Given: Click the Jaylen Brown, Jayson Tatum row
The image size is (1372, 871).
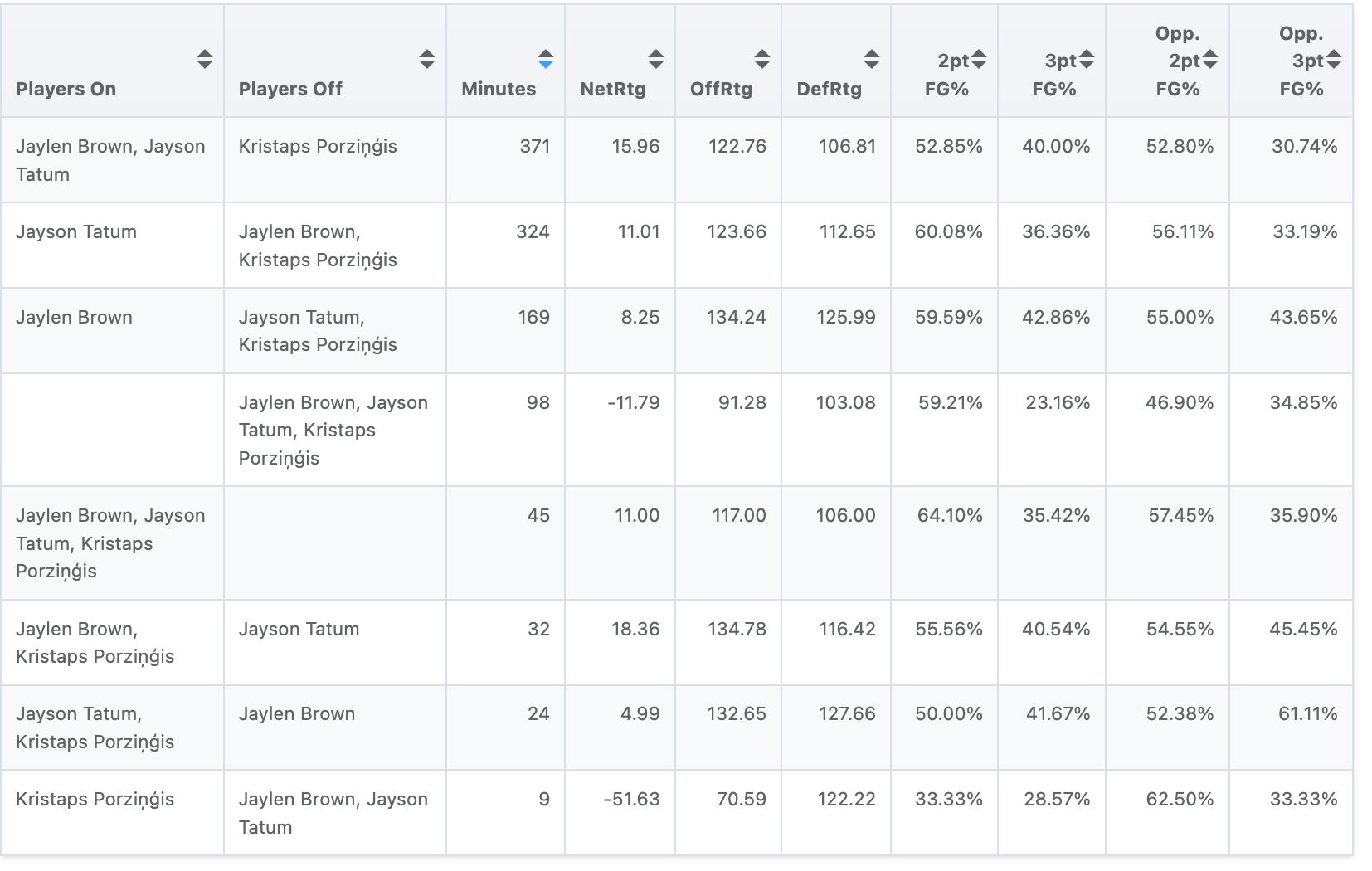Looking at the screenshot, I should pyautogui.click(x=110, y=160).
